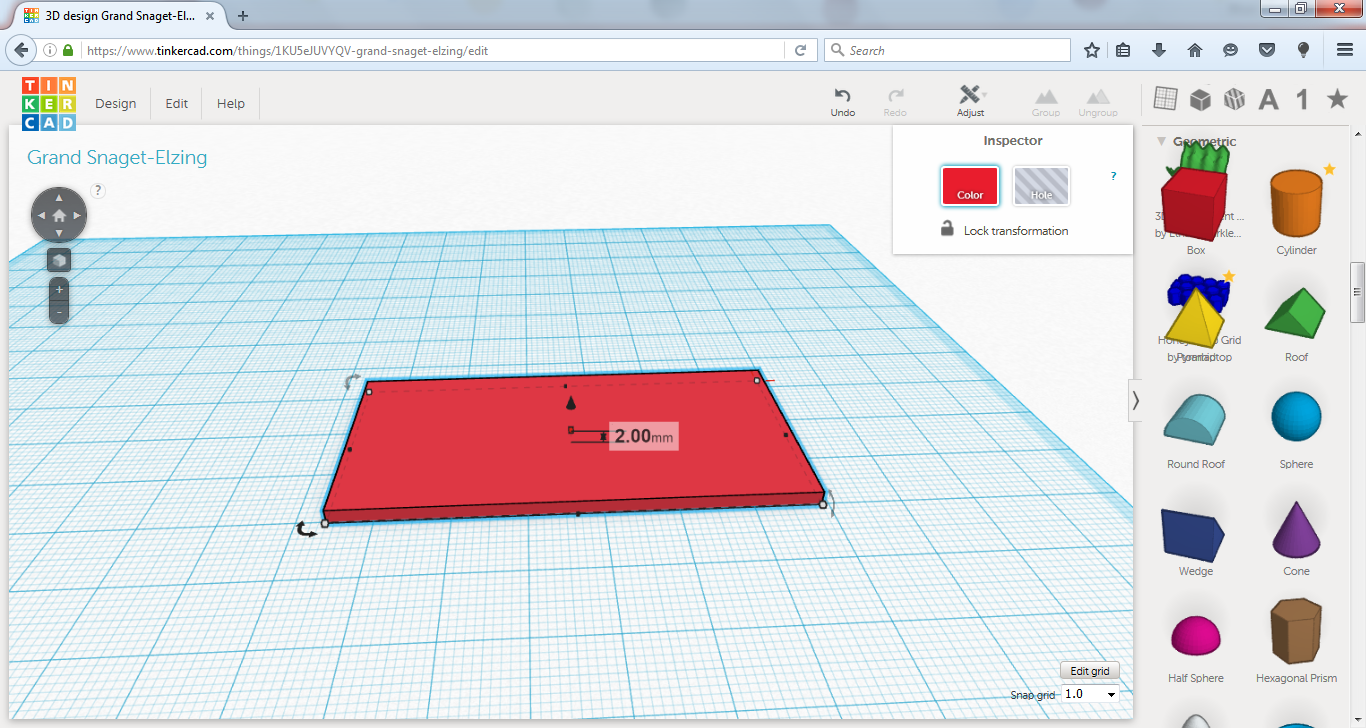Image resolution: width=1366 pixels, height=728 pixels.
Task: Click the Undo button
Action: point(843,102)
